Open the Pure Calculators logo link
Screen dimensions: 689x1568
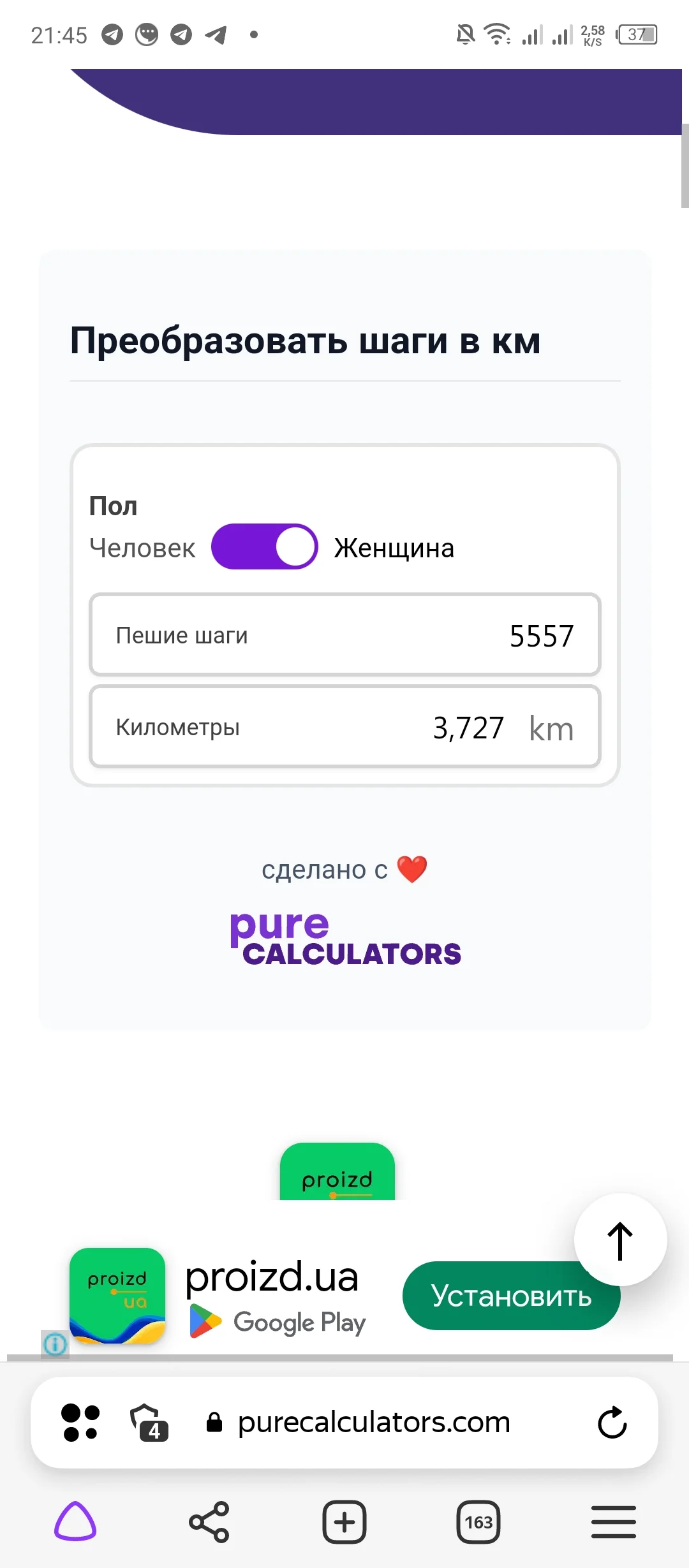pyautogui.click(x=345, y=939)
